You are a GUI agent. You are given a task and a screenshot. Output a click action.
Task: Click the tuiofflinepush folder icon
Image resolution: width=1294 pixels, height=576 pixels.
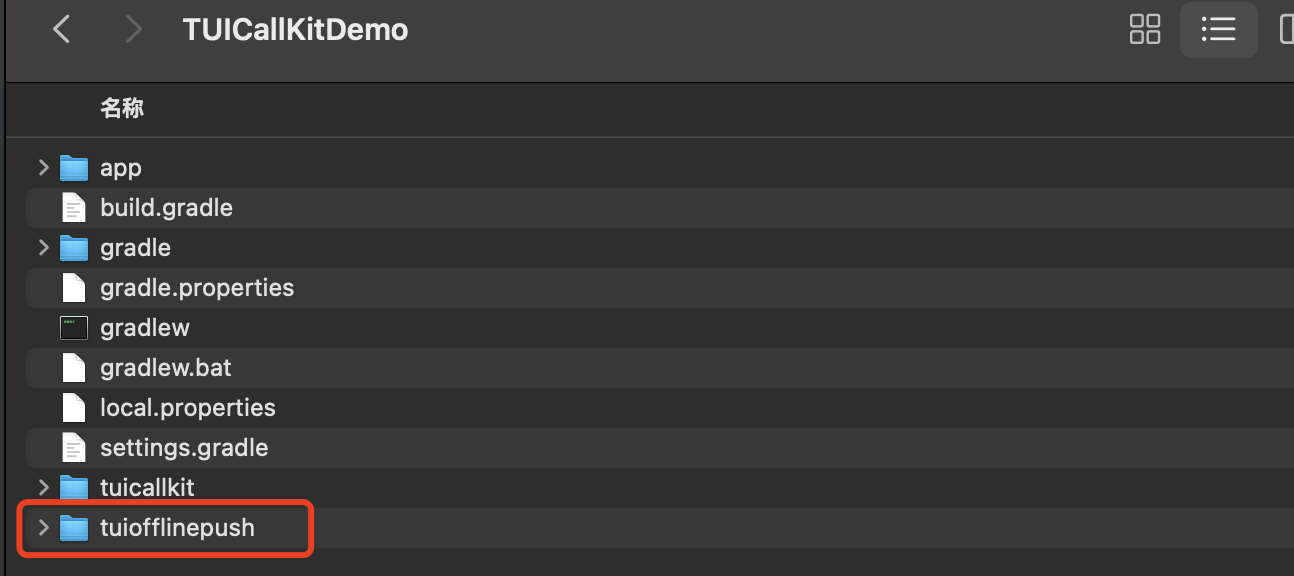coord(74,528)
